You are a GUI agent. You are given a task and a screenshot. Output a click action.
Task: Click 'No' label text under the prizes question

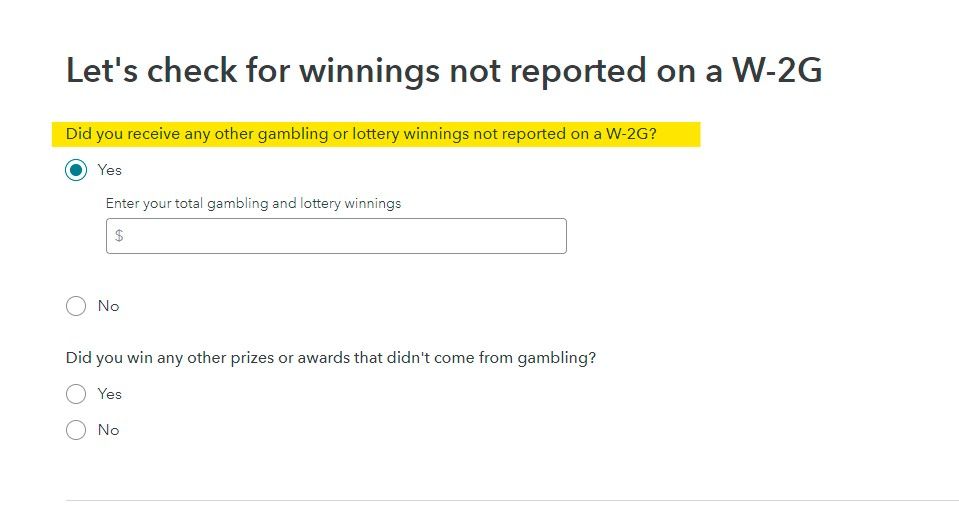[x=108, y=430]
